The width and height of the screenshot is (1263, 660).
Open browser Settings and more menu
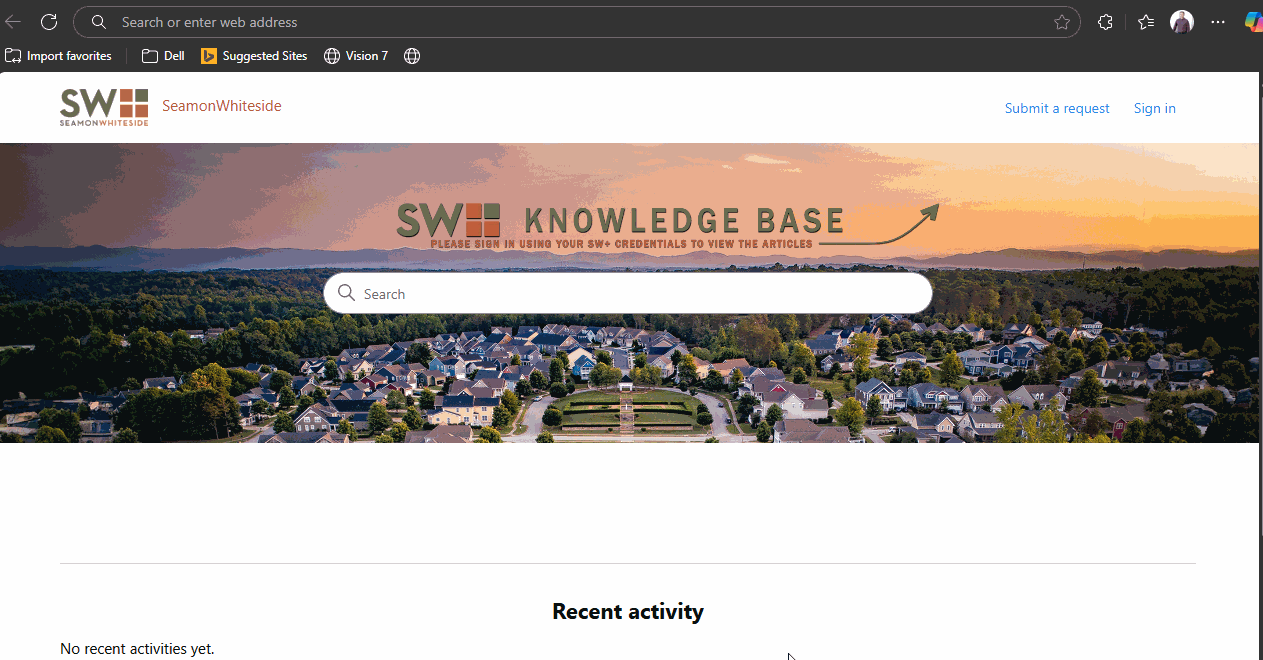(x=1217, y=22)
